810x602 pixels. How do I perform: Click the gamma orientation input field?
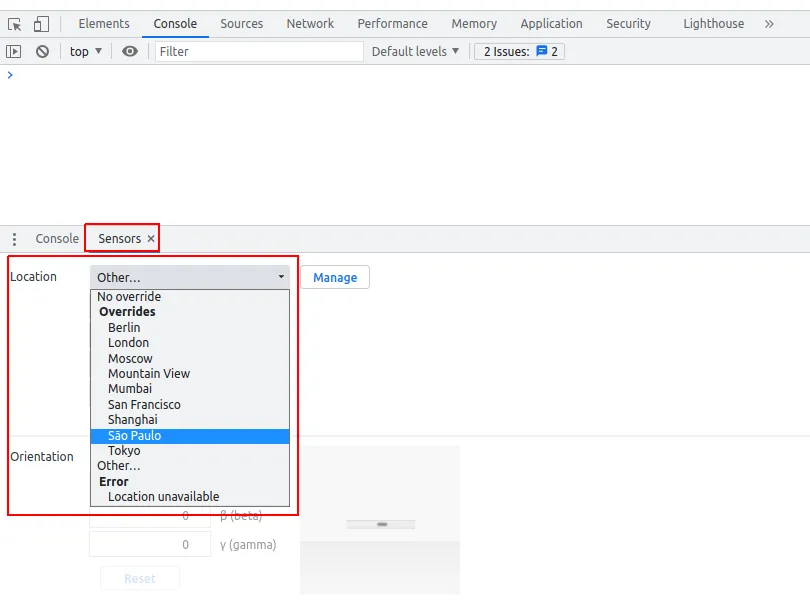(150, 545)
